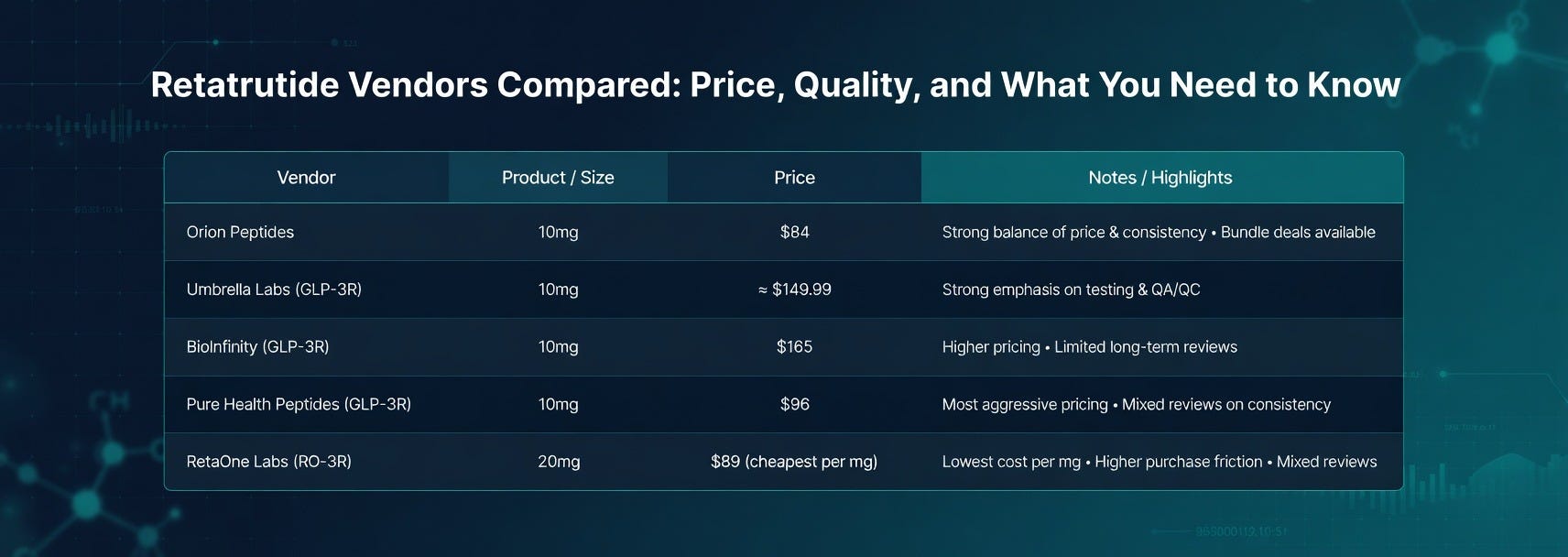Click RetaOne Labs (RO-3R) vendor name
This screenshot has height=557, width=1568.
268,462
